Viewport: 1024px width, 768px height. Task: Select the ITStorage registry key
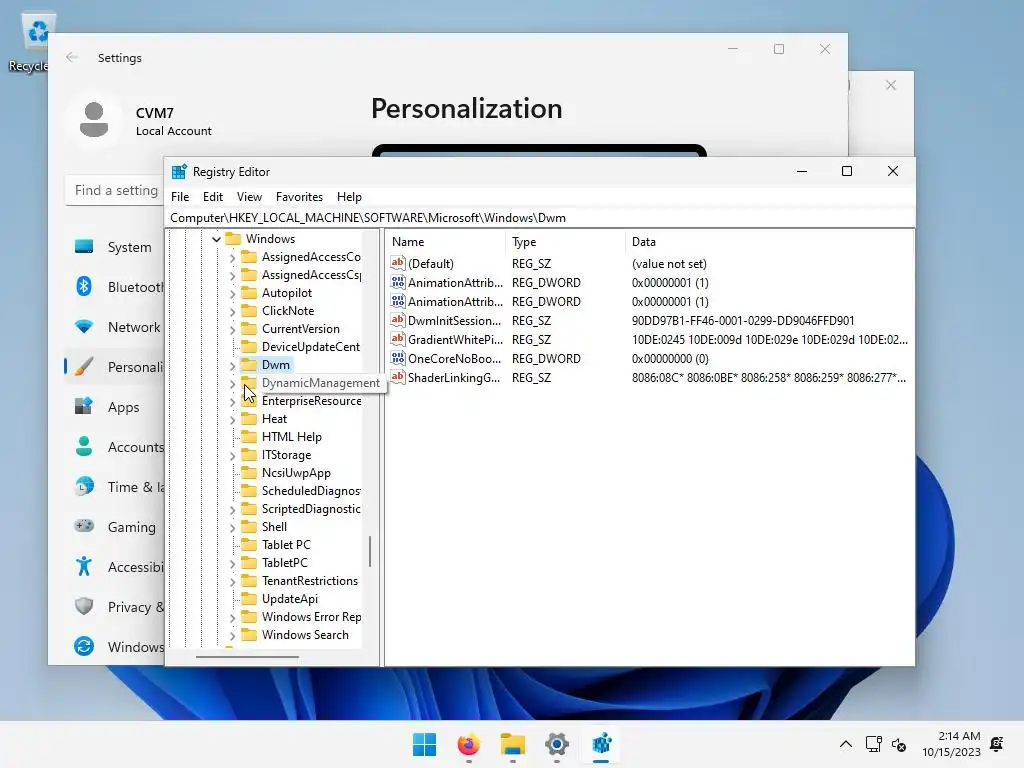point(286,455)
